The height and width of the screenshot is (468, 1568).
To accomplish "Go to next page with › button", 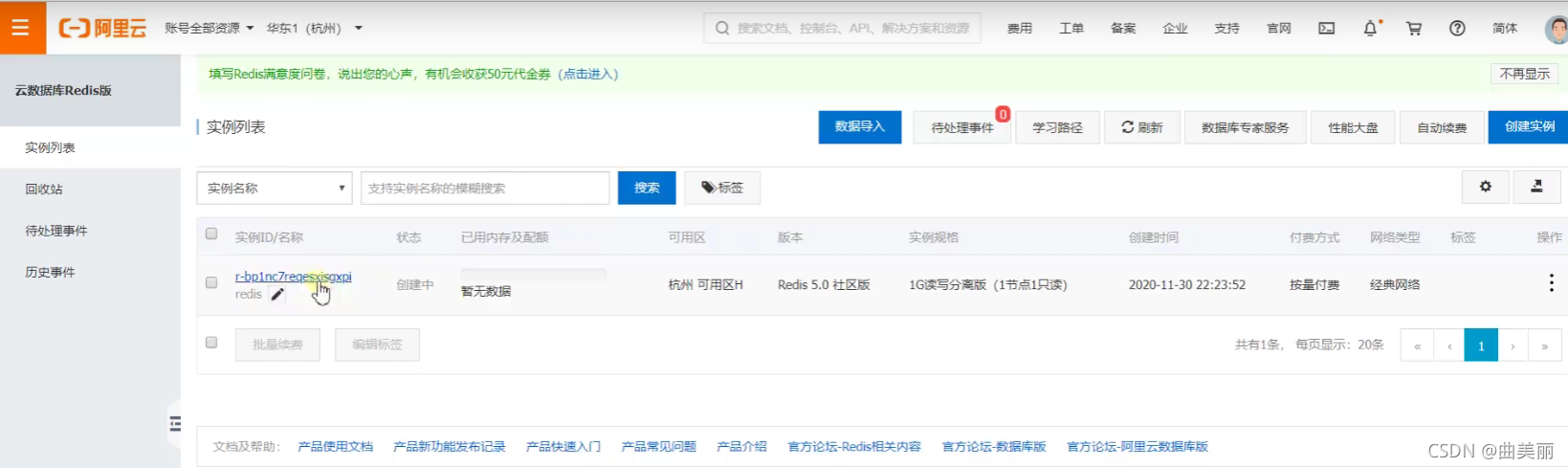I will [1513, 345].
